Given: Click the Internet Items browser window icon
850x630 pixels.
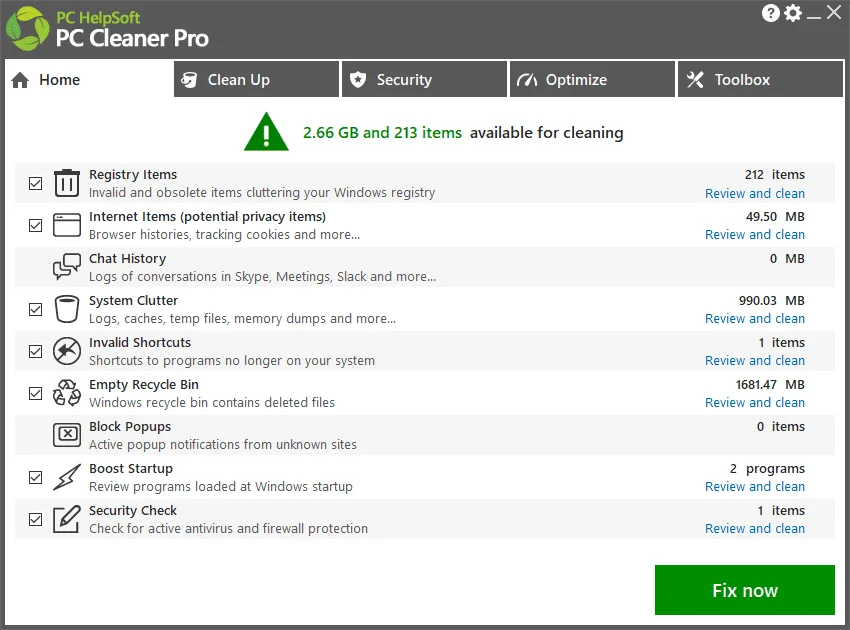Looking at the screenshot, I should pos(67,225).
